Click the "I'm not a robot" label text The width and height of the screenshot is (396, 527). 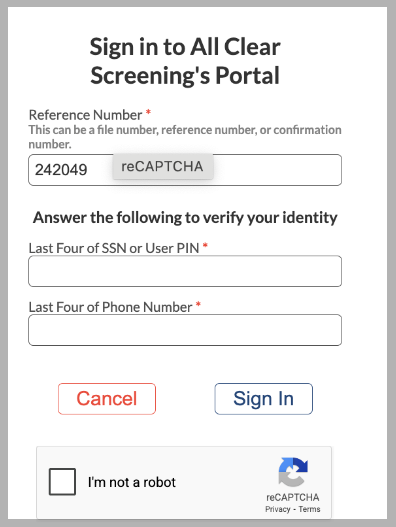click(132, 482)
